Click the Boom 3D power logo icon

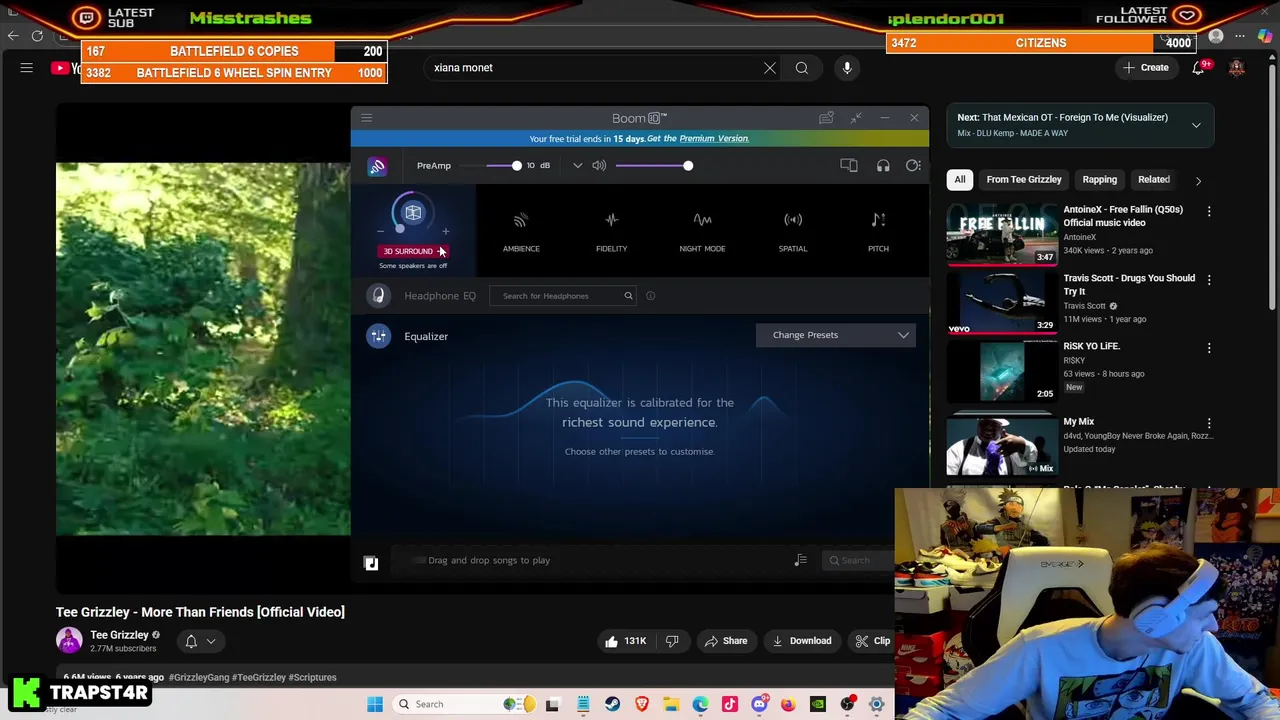[x=377, y=166]
